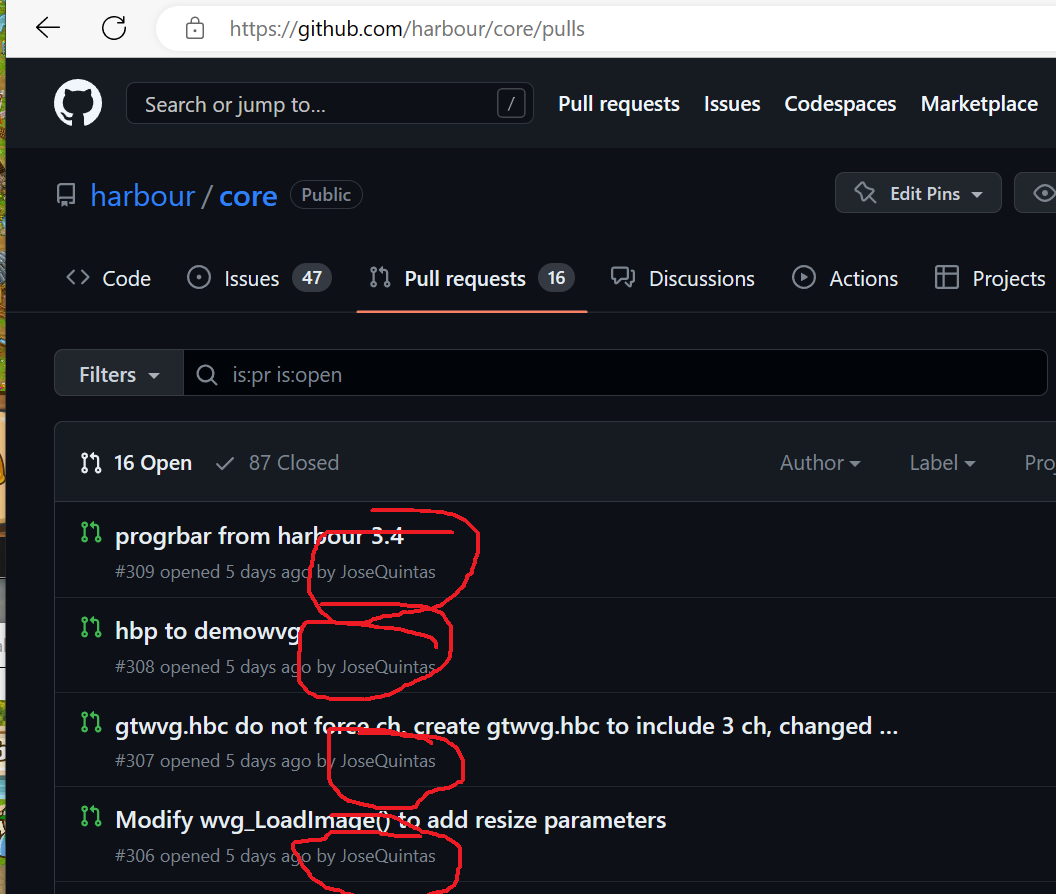Open the core repository link

click(x=248, y=197)
